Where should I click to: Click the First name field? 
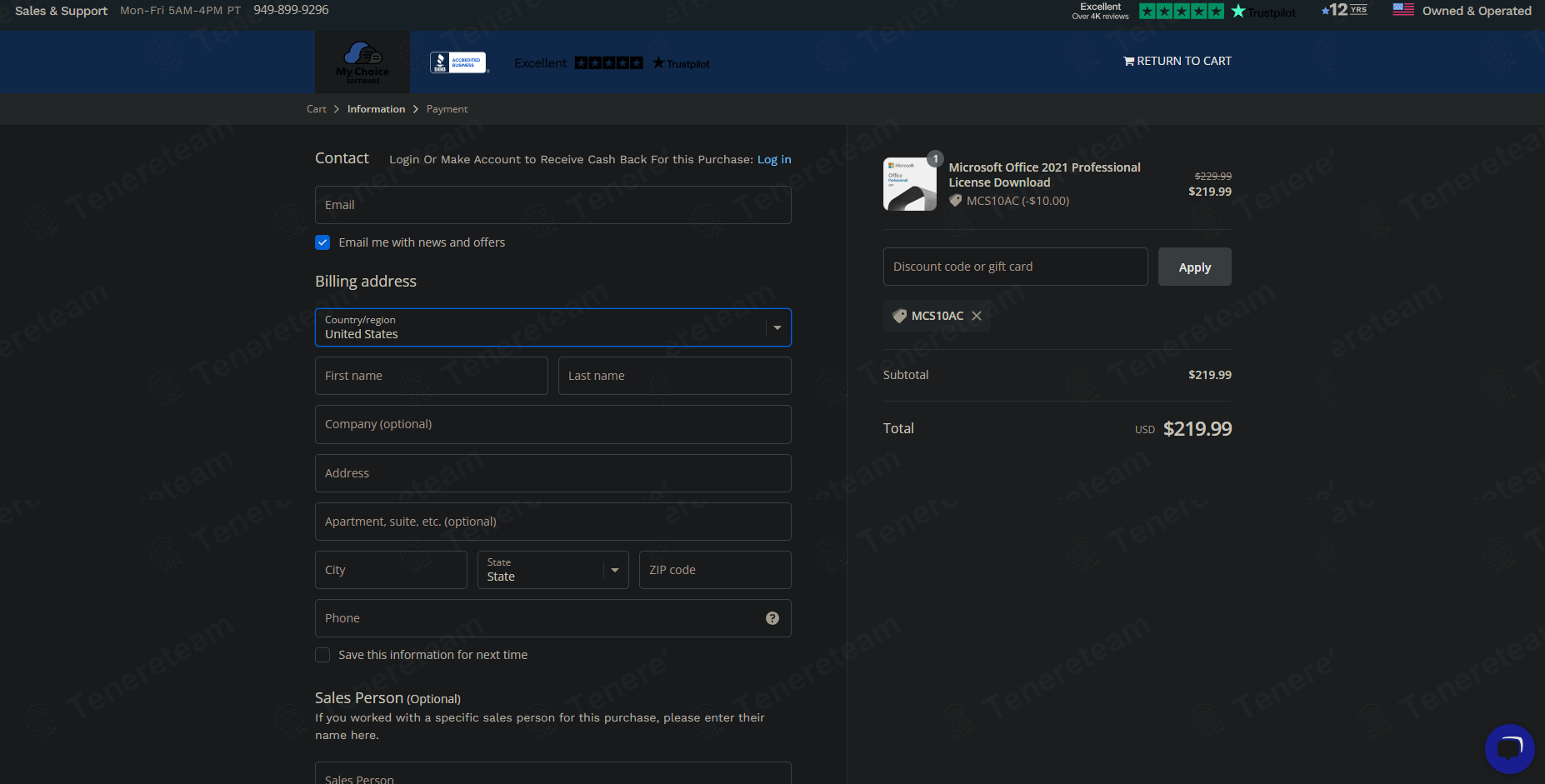pos(432,376)
